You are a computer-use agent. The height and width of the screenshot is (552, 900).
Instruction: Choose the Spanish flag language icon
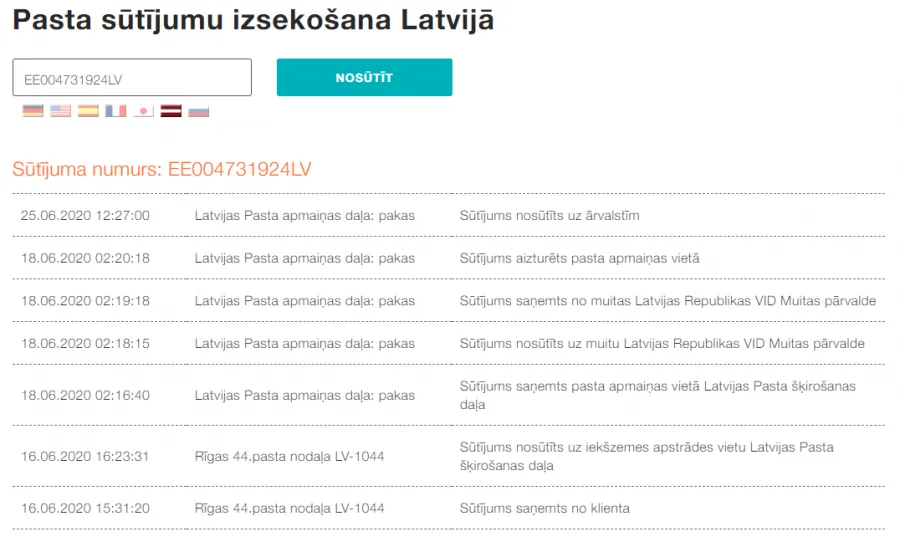88,111
